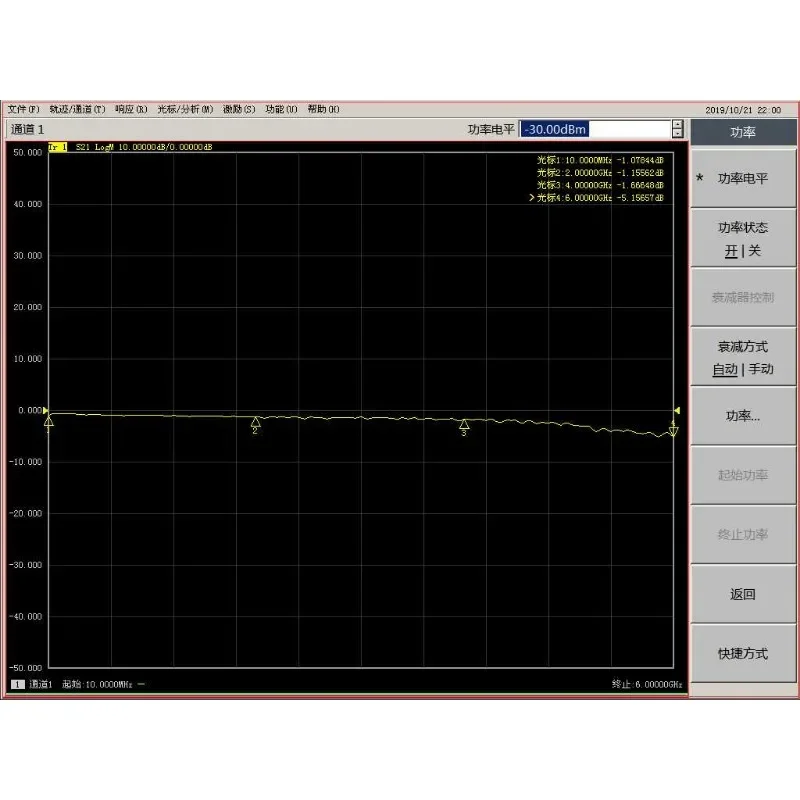
Task: Click the 快捷方式 soft key
Action: [x=743, y=654]
